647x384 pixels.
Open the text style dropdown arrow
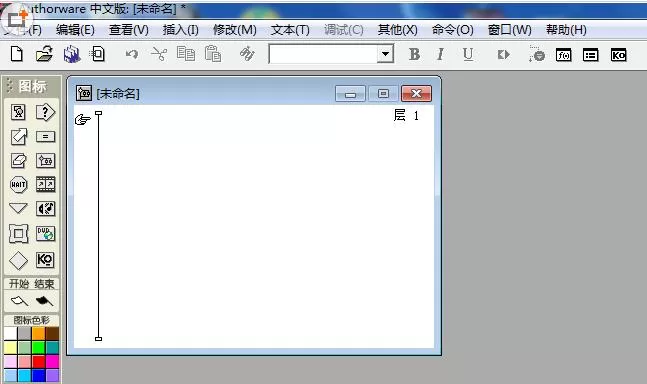coord(385,54)
